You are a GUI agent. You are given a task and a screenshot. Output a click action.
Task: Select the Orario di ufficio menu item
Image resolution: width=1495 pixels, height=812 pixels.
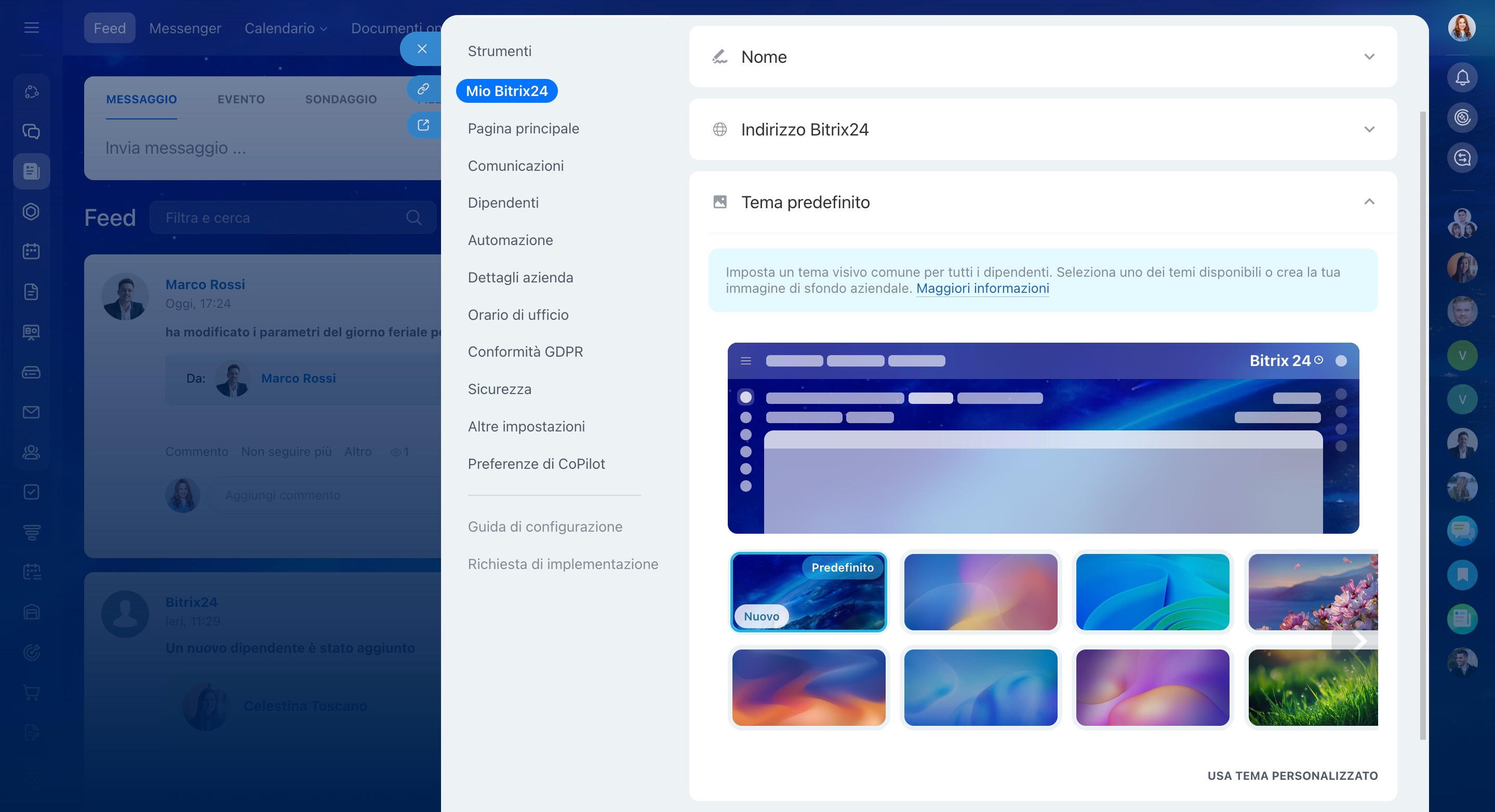tap(518, 314)
